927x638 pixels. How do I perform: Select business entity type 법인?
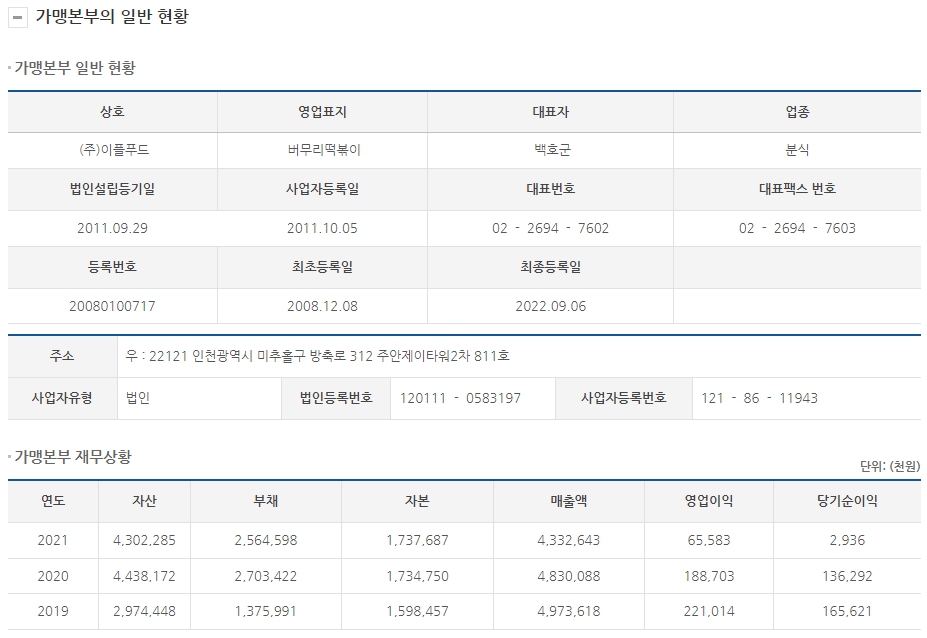pyautogui.click(x=138, y=398)
